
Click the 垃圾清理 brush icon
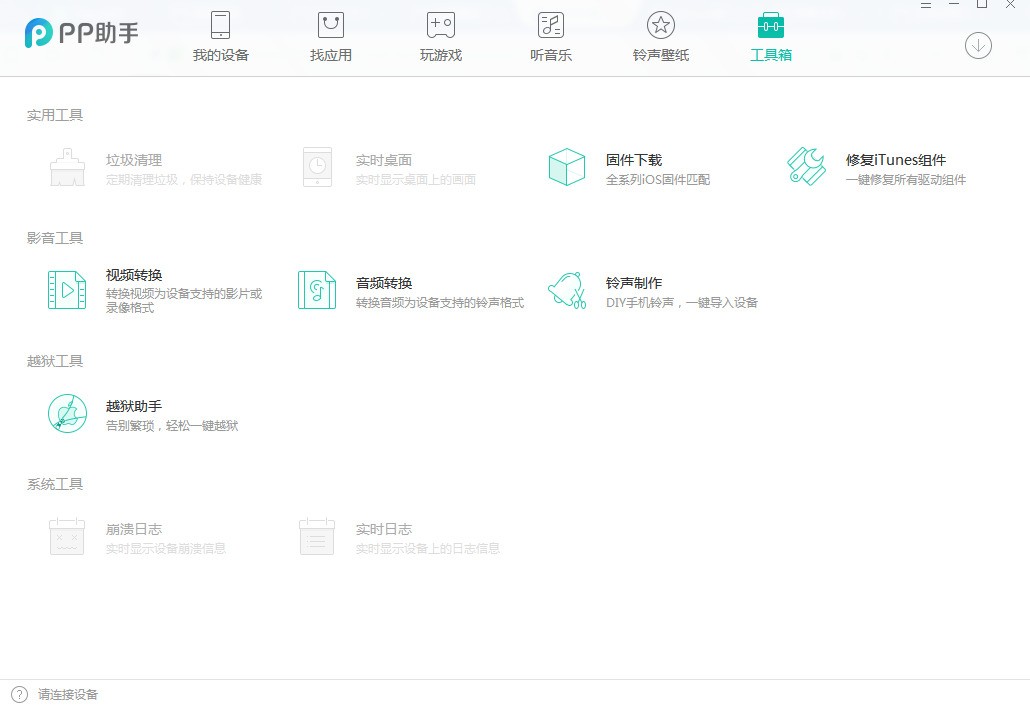click(67, 167)
